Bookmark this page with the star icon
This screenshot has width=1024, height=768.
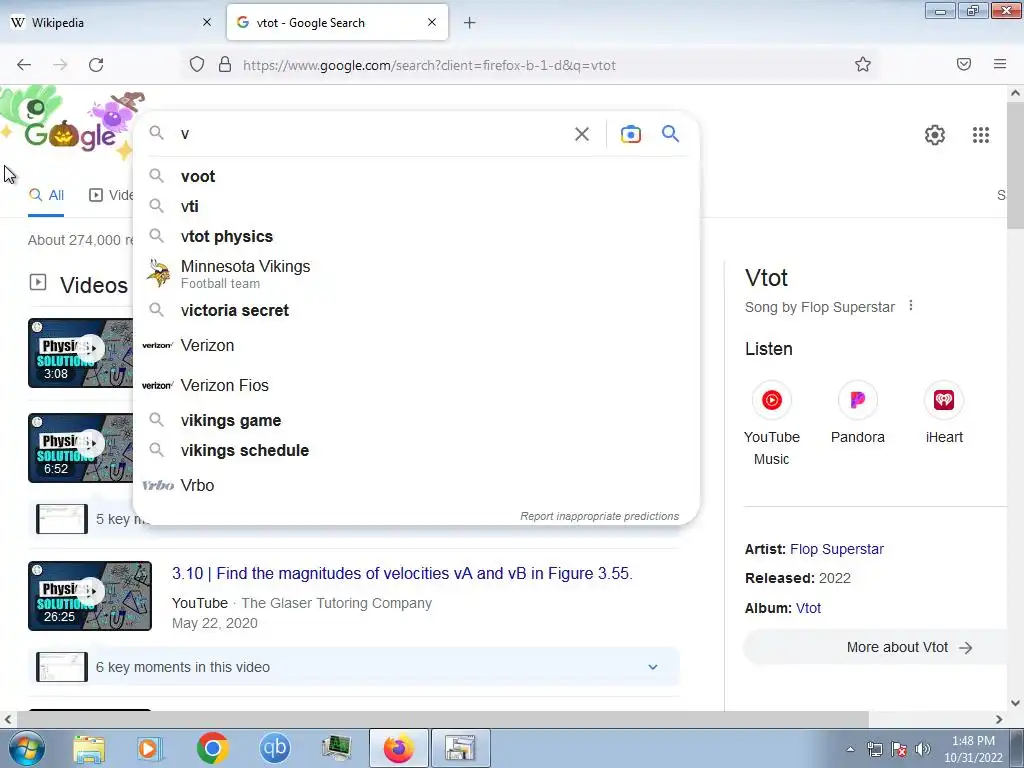point(863,65)
